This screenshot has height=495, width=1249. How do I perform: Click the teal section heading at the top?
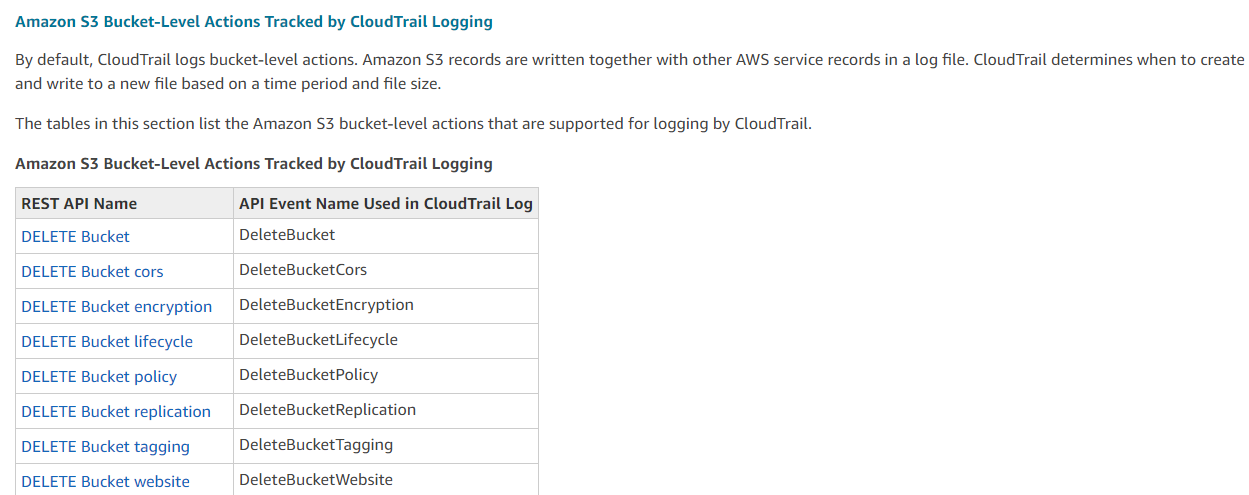253,21
